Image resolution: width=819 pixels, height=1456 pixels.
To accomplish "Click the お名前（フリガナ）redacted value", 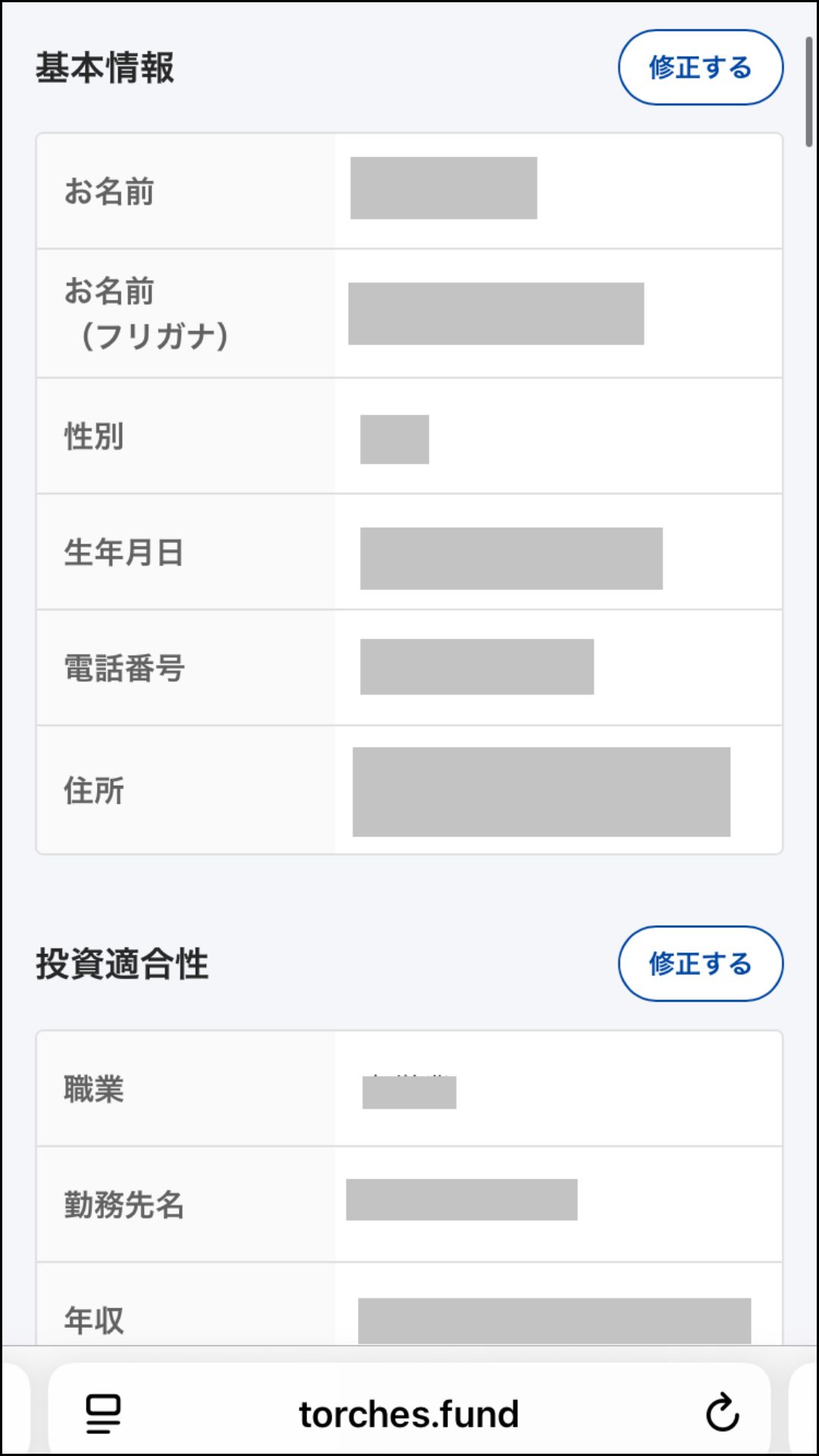I will click(496, 314).
